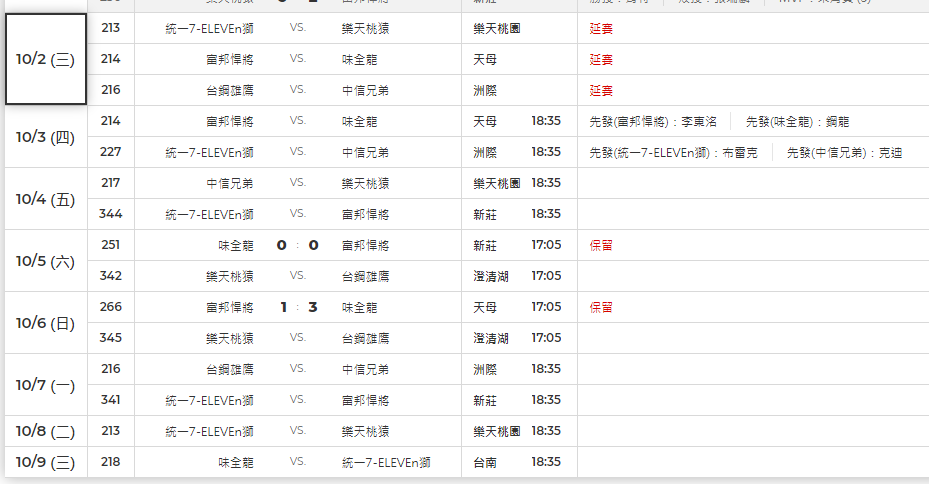
Task: Click starter 先發(味全龍):鋼龍
Action: pos(797,121)
